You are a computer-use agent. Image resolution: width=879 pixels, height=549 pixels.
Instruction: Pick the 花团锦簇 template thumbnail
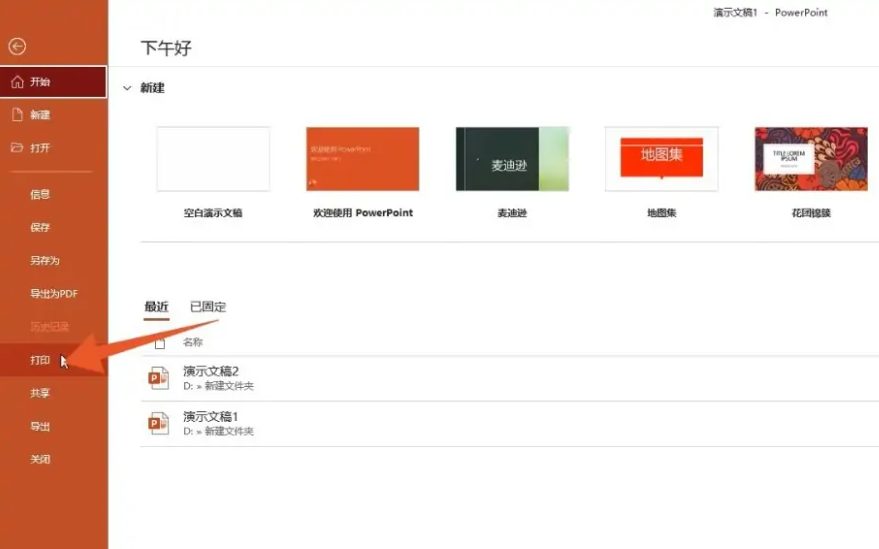click(811, 159)
